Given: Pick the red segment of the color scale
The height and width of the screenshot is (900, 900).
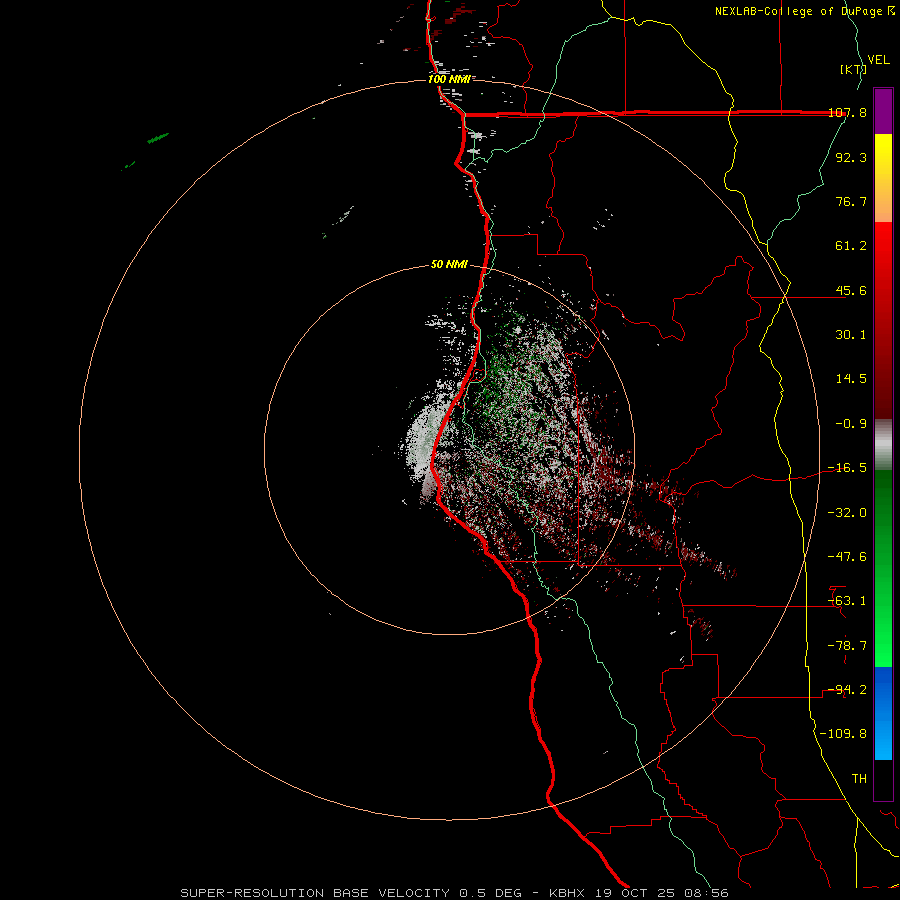Looking at the screenshot, I should (x=883, y=320).
